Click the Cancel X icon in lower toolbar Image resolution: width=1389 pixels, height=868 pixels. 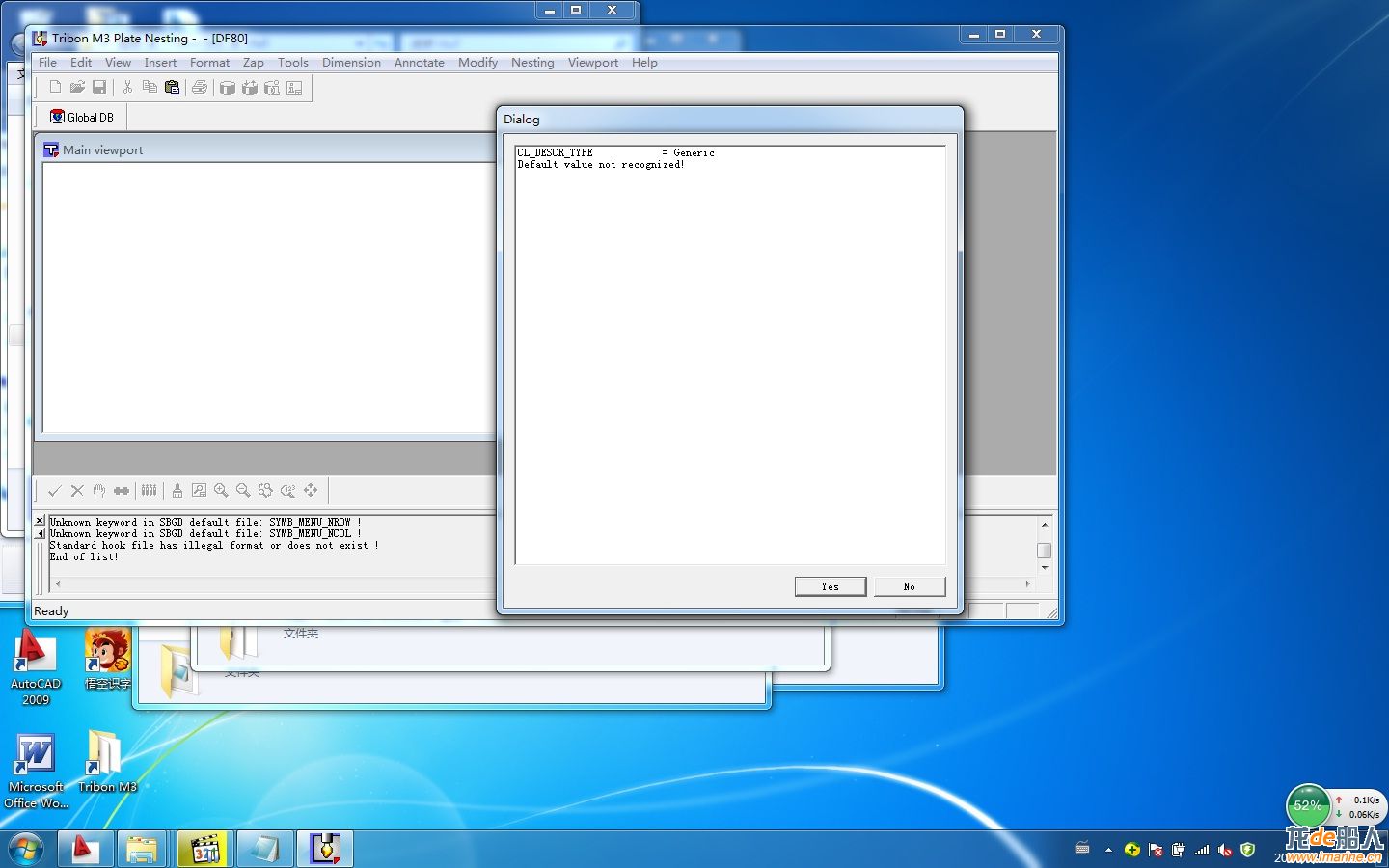coord(77,490)
